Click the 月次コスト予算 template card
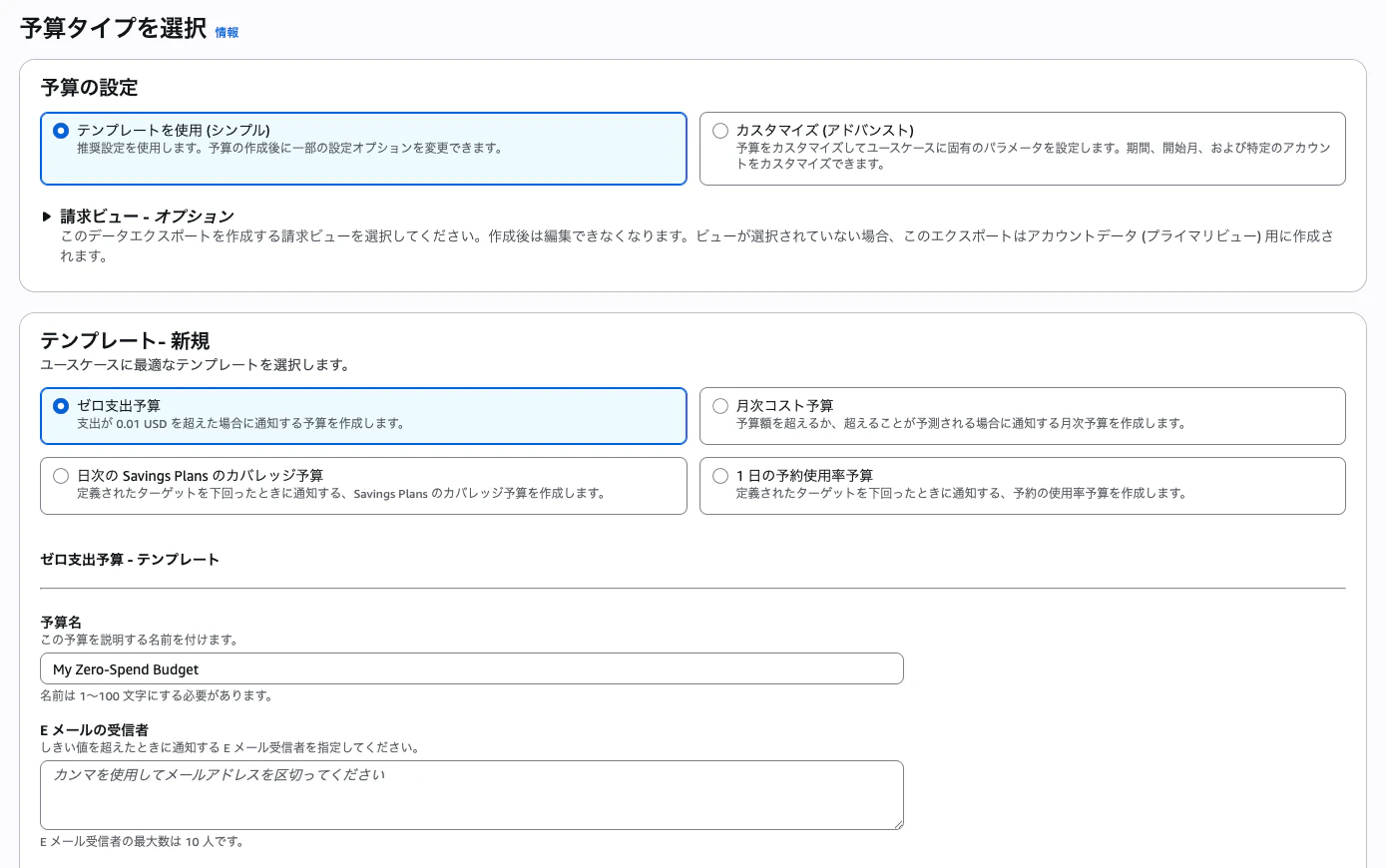 pyautogui.click(x=1022, y=416)
